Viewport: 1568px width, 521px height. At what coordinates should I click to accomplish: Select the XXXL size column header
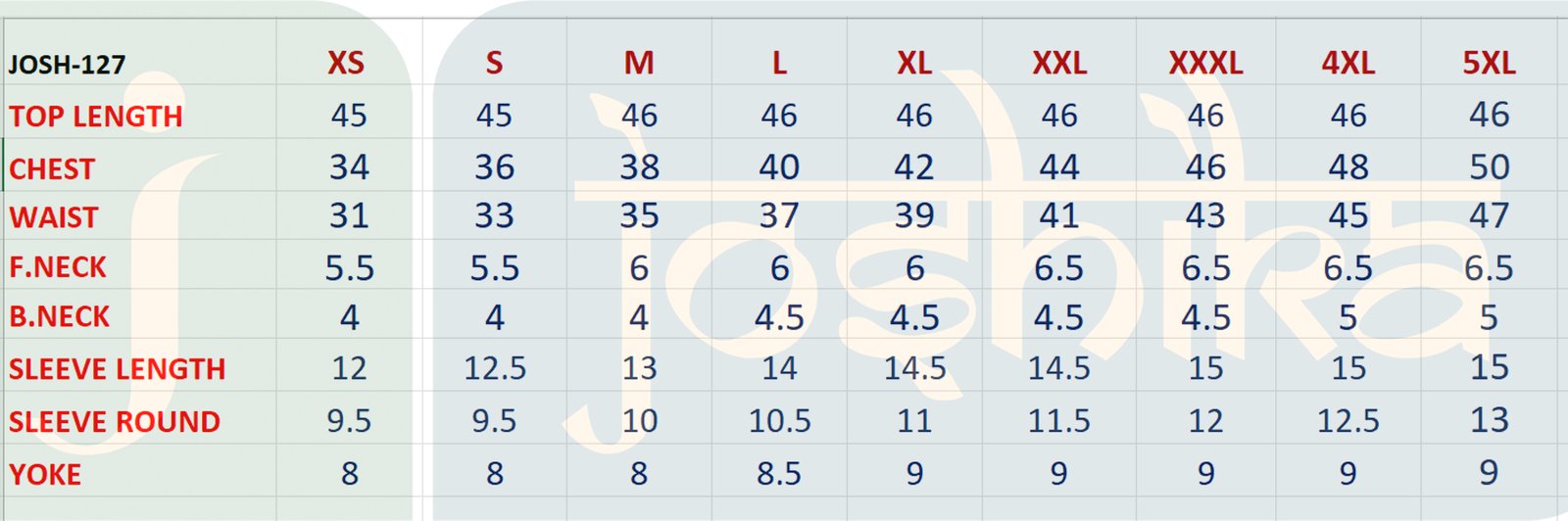pos(1205,64)
